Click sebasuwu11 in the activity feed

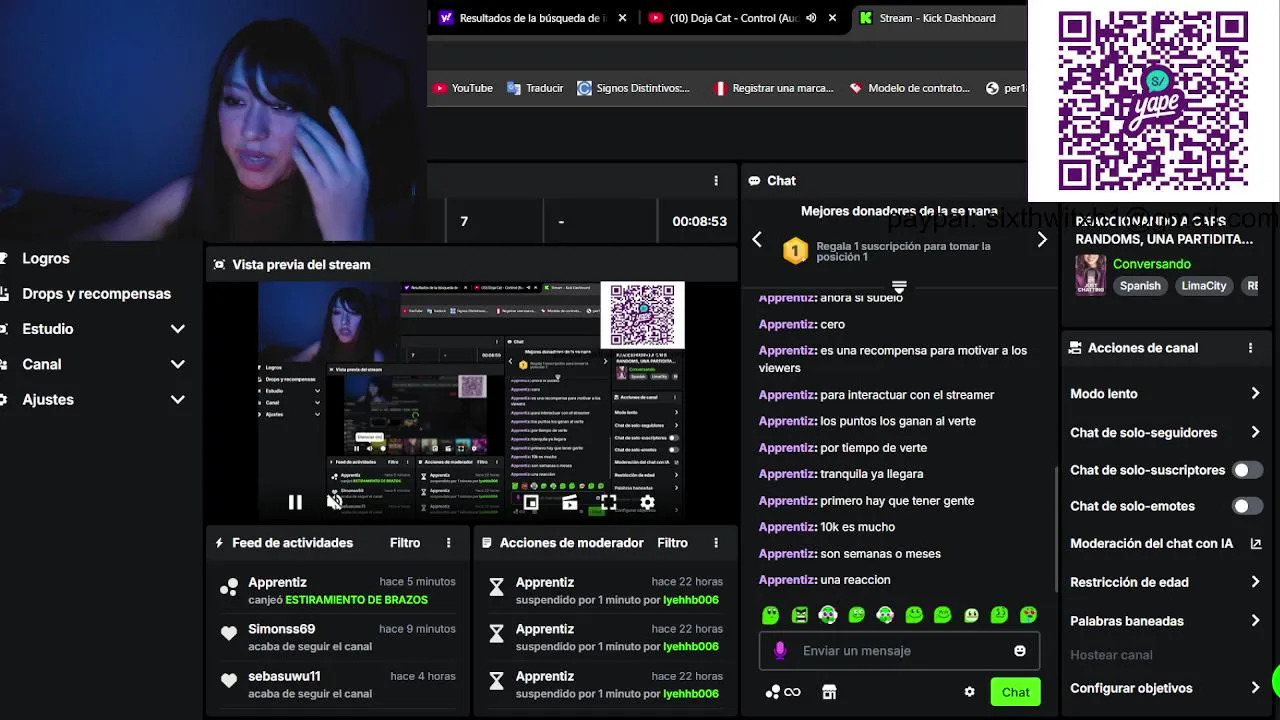pyautogui.click(x=284, y=676)
